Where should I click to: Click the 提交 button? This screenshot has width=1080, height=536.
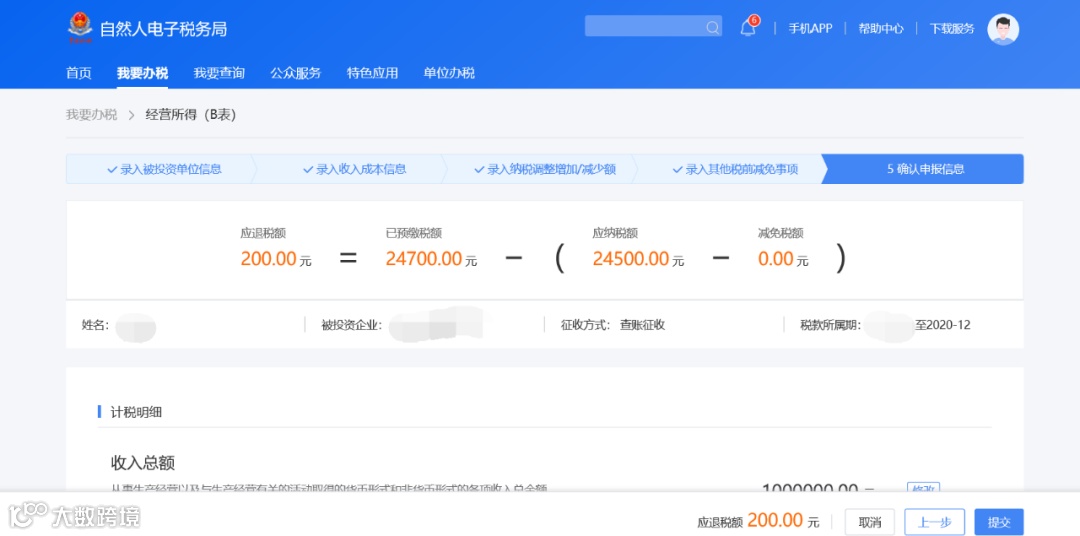(x=999, y=522)
